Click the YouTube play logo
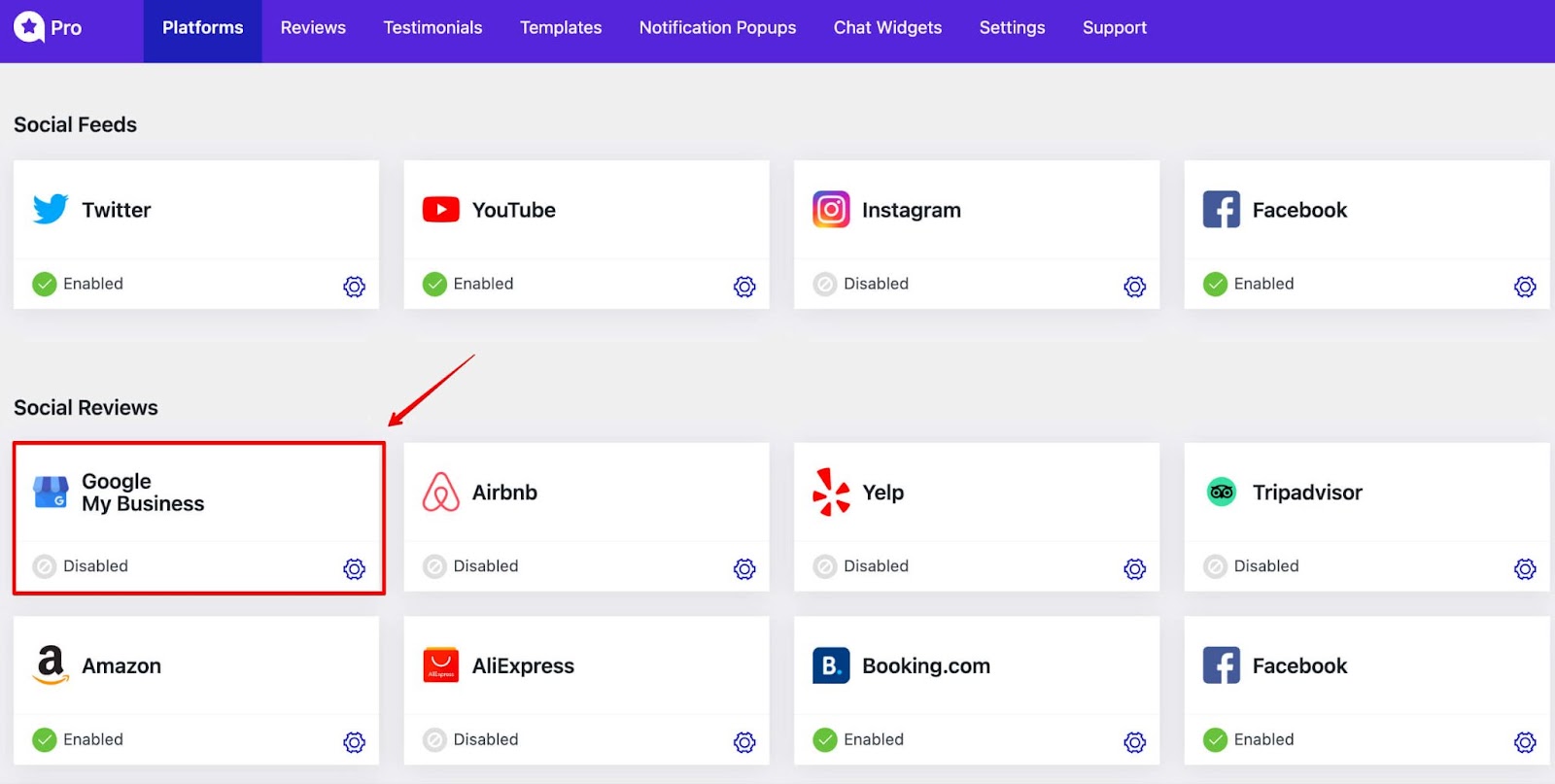This screenshot has width=1555, height=784. (x=441, y=209)
